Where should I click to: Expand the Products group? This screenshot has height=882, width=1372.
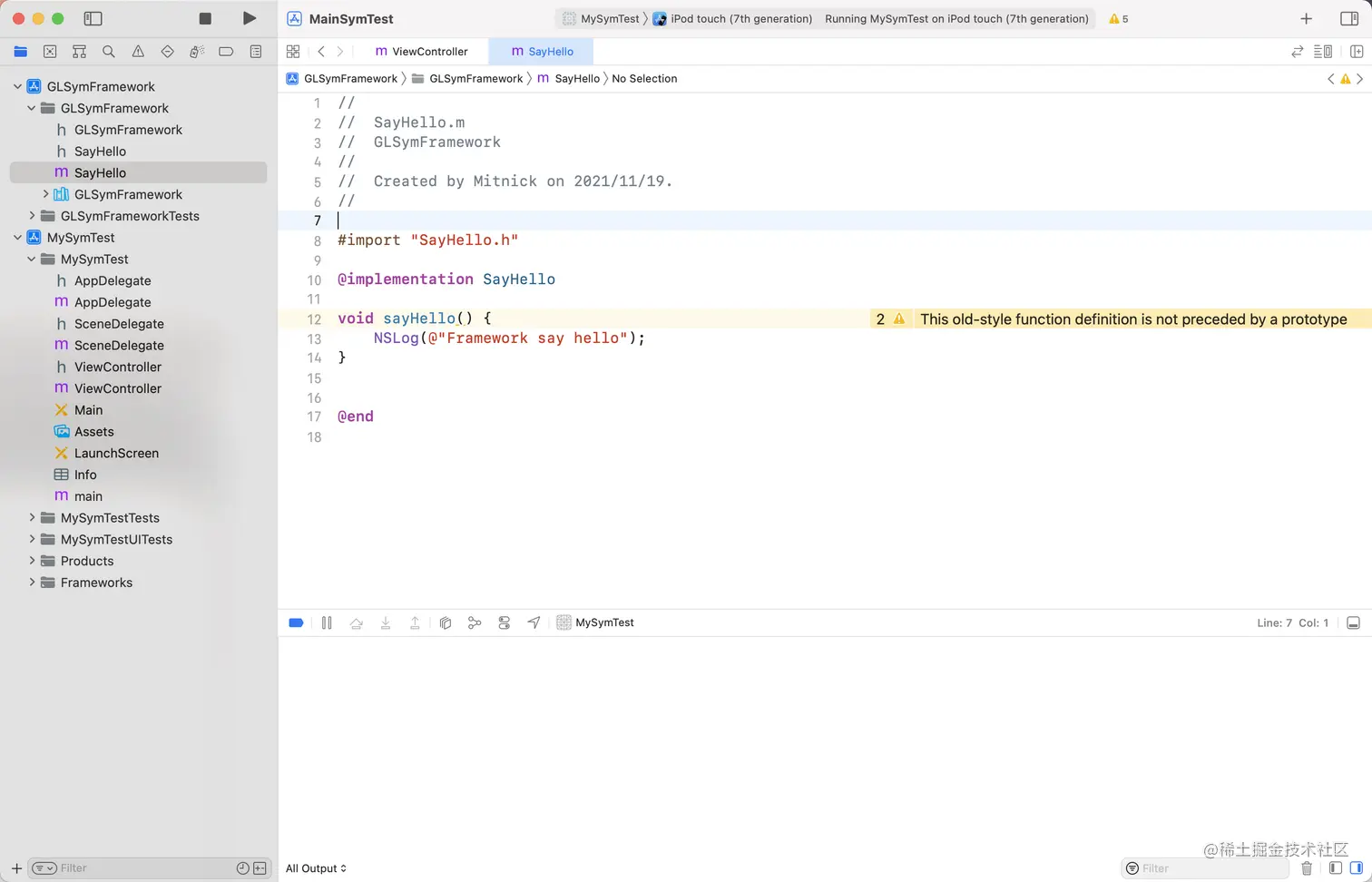[32, 561]
